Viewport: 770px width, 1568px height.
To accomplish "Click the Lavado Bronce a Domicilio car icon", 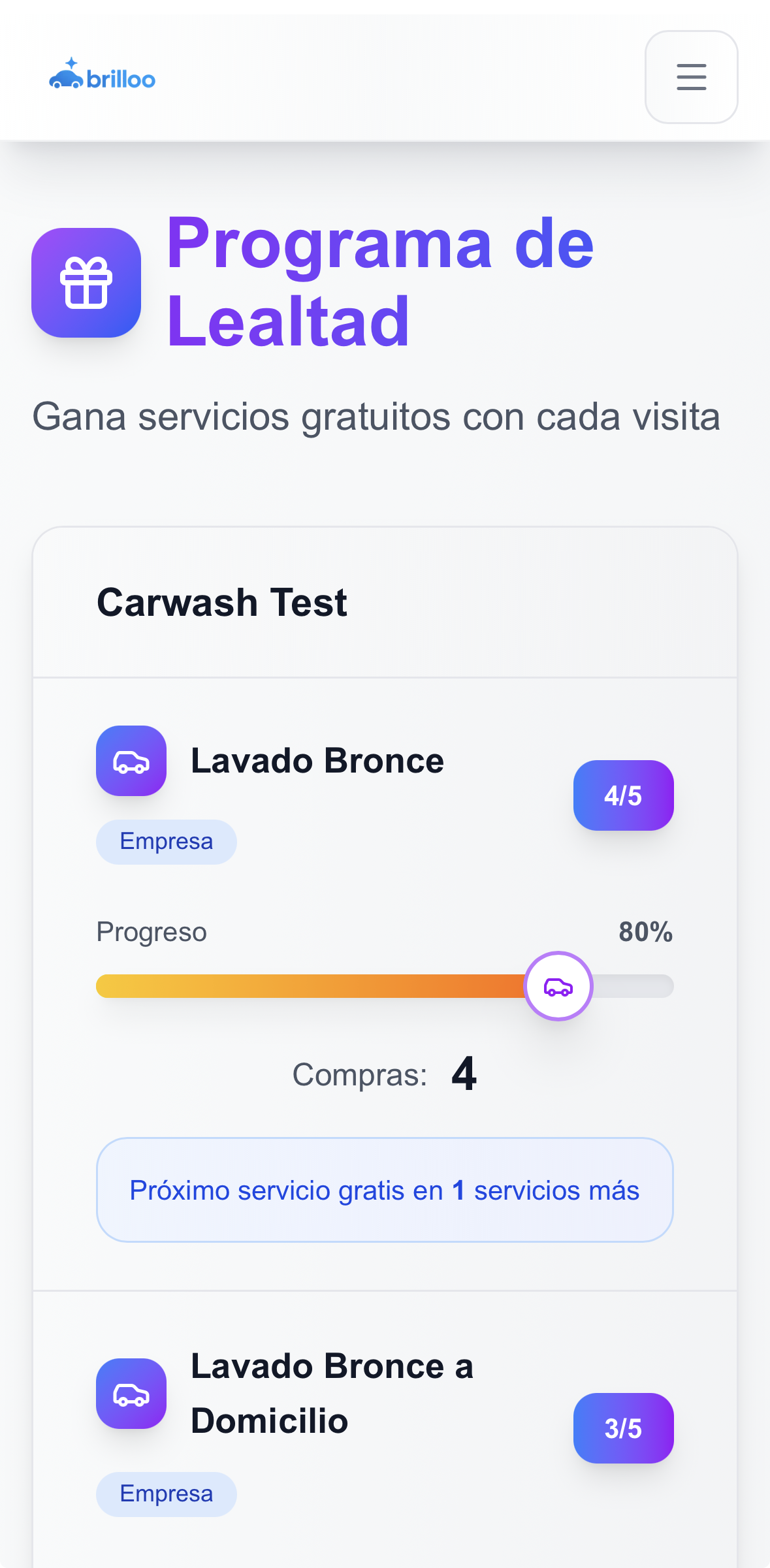I will coord(131,1394).
